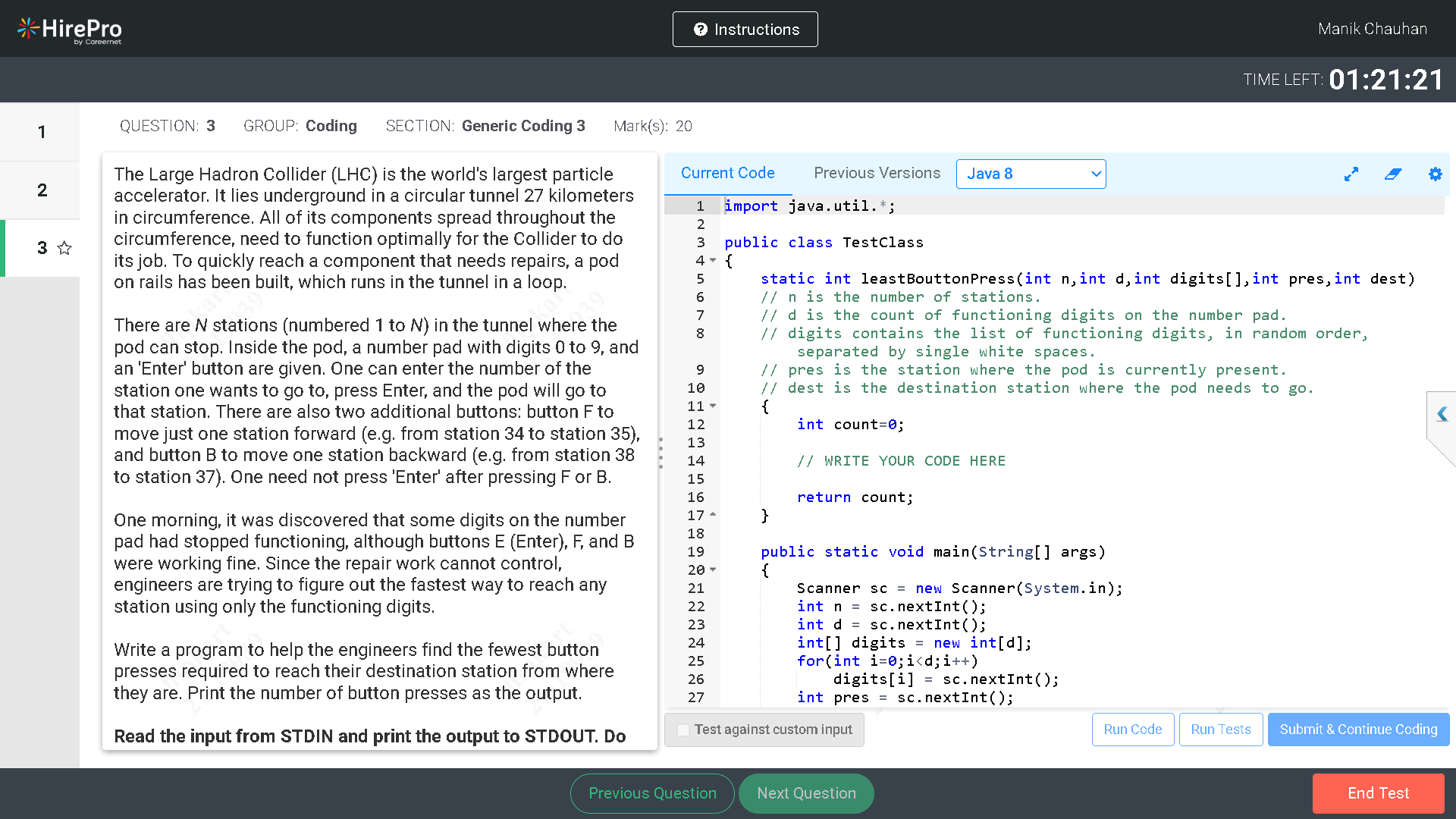Go to question 2 in sidebar
Image resolution: width=1456 pixels, height=819 pixels.
39,190
